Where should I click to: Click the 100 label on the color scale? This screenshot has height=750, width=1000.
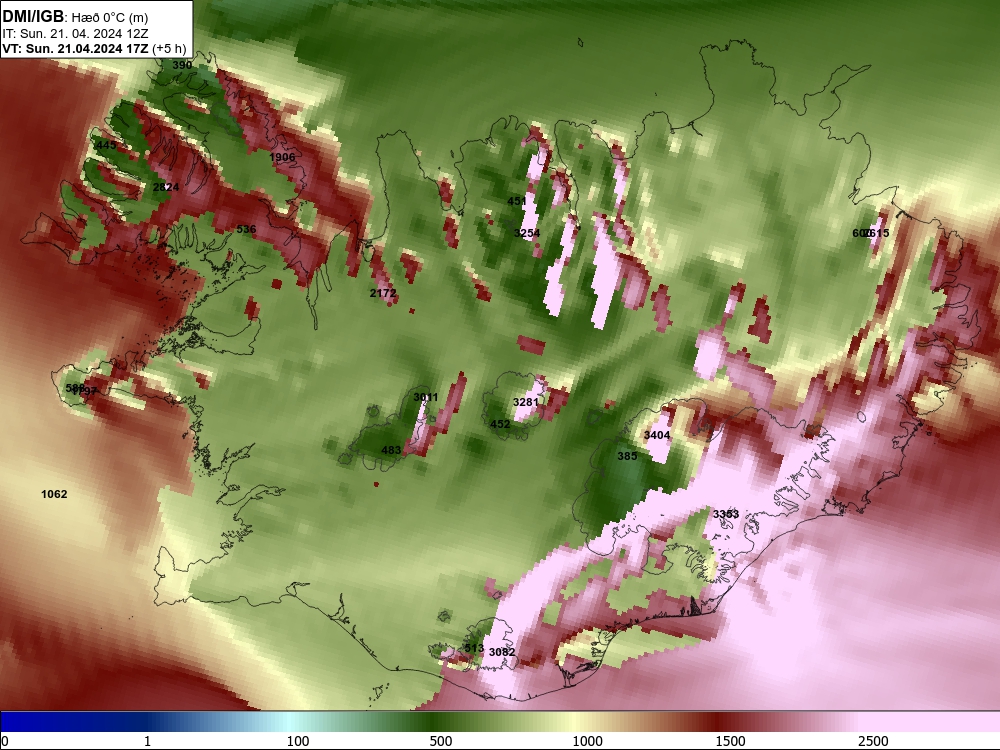point(298,741)
